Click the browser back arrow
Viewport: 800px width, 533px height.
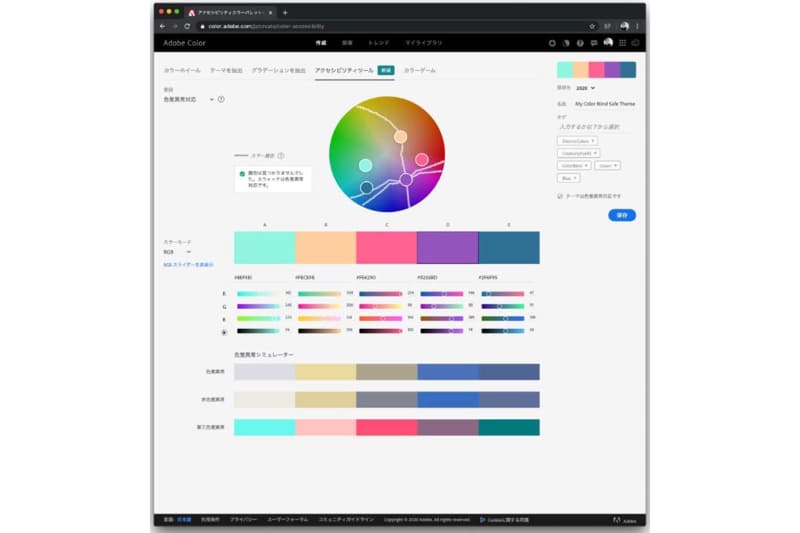pyautogui.click(x=162, y=26)
